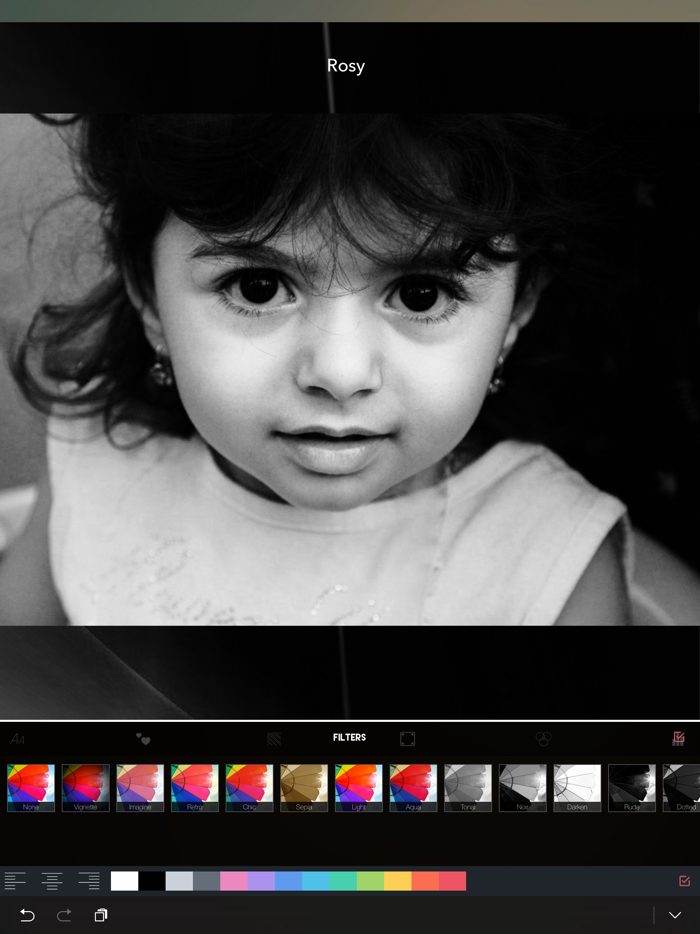Pick the white color swatch
Viewport: 700px width, 934px height.
point(125,881)
